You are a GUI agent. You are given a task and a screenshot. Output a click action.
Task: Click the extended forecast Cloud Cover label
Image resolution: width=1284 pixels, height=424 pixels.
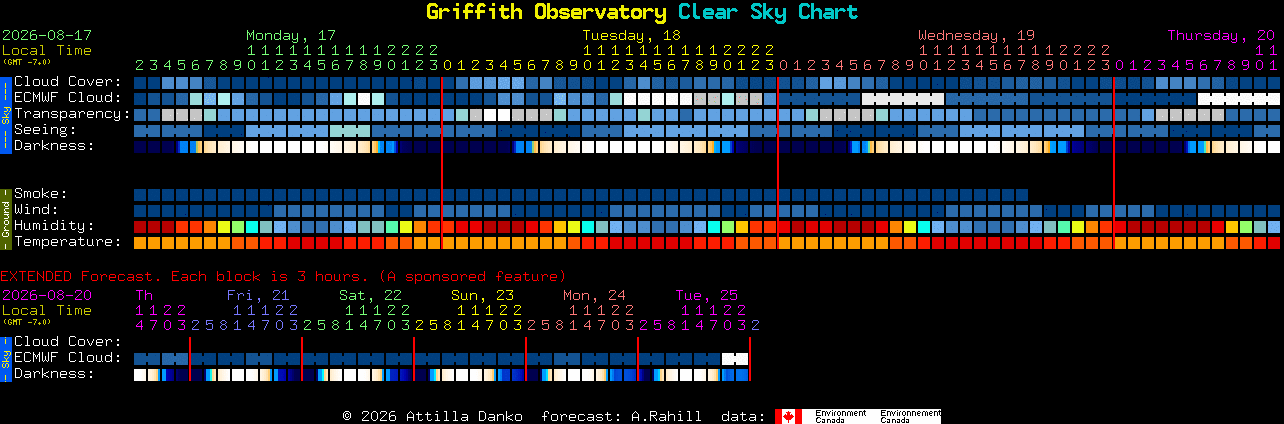(x=68, y=342)
